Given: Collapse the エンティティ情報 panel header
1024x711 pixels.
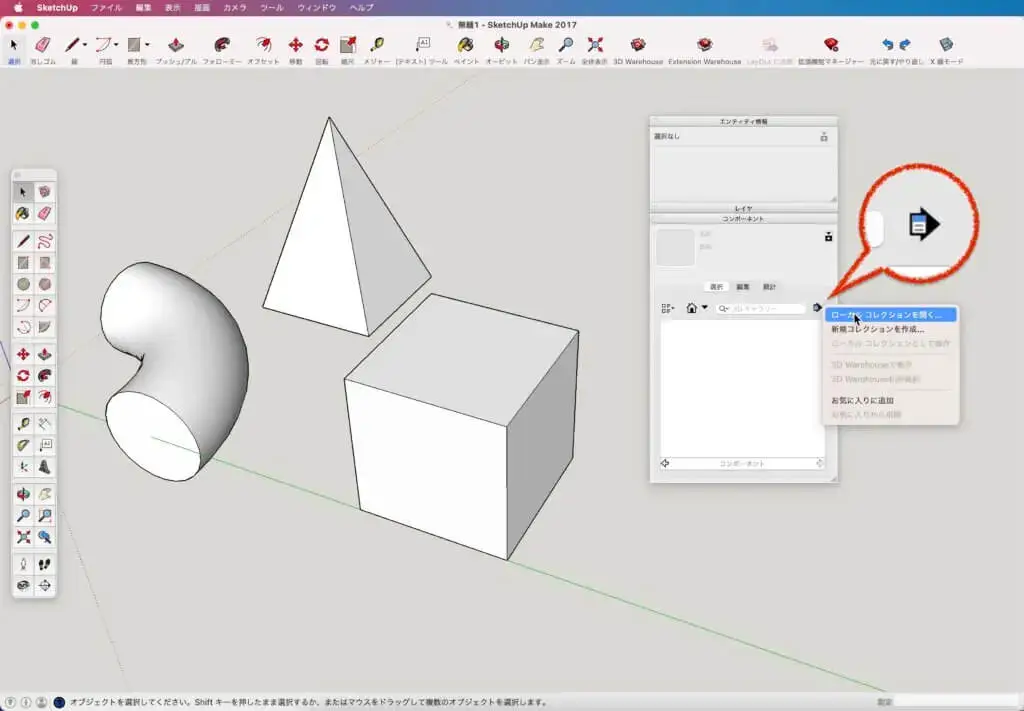Looking at the screenshot, I should (x=743, y=121).
